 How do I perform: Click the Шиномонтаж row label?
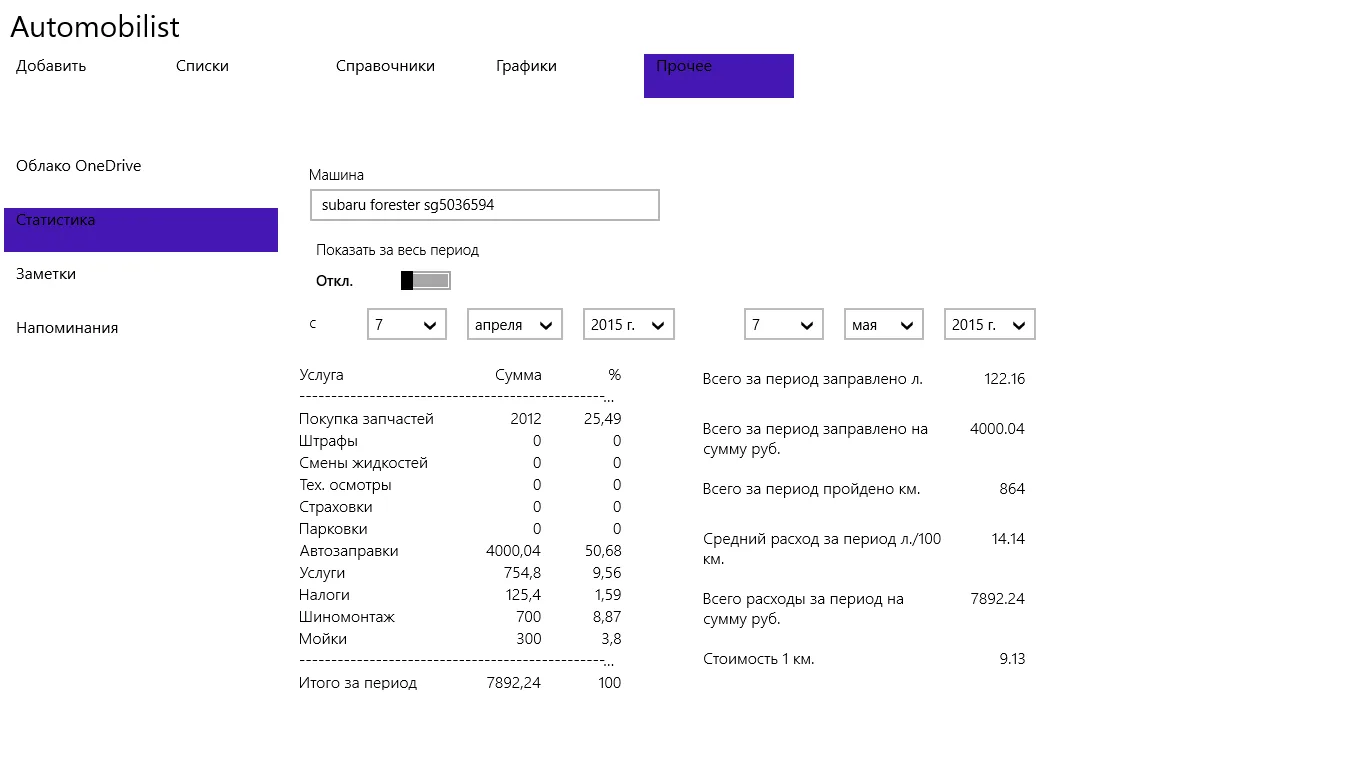(347, 617)
